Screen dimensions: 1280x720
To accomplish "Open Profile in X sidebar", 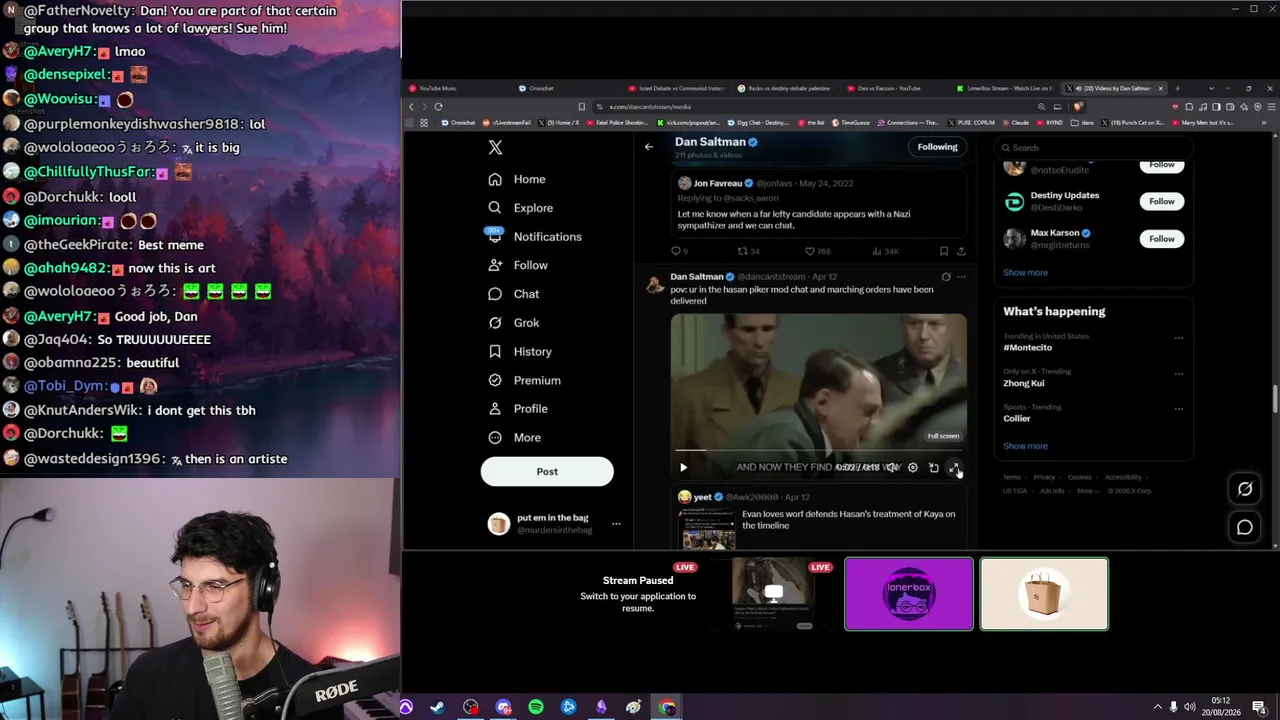I will [518, 409].
